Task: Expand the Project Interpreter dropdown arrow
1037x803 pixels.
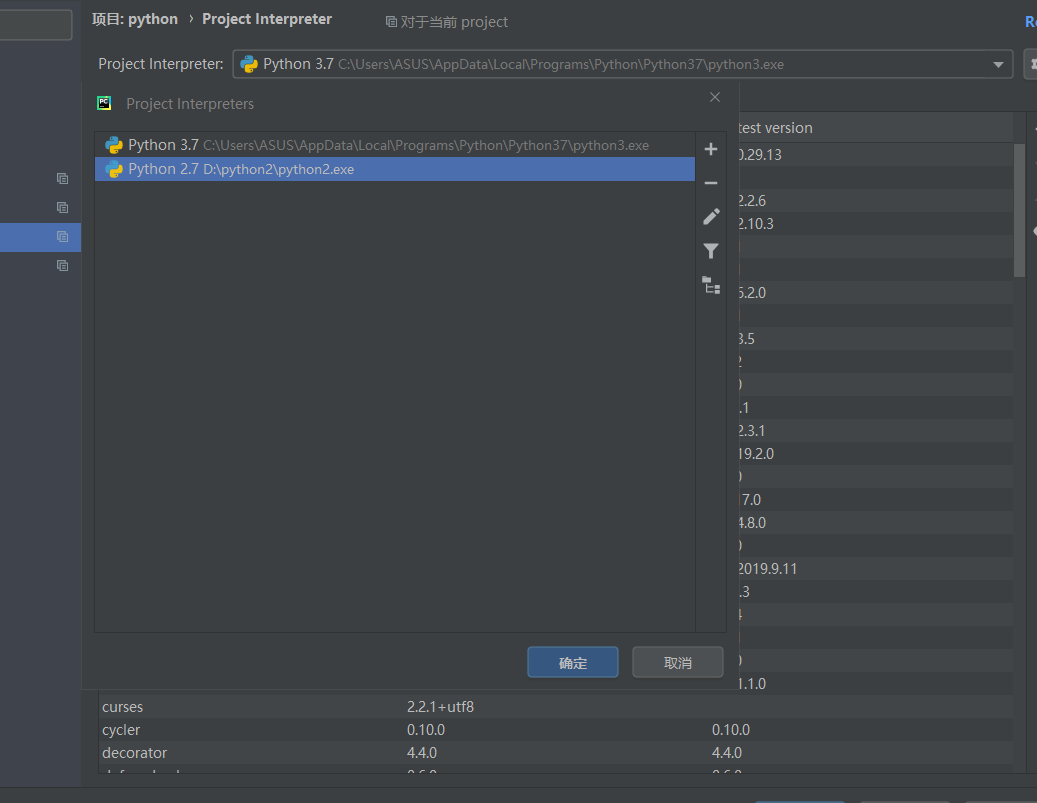Action: [998, 65]
